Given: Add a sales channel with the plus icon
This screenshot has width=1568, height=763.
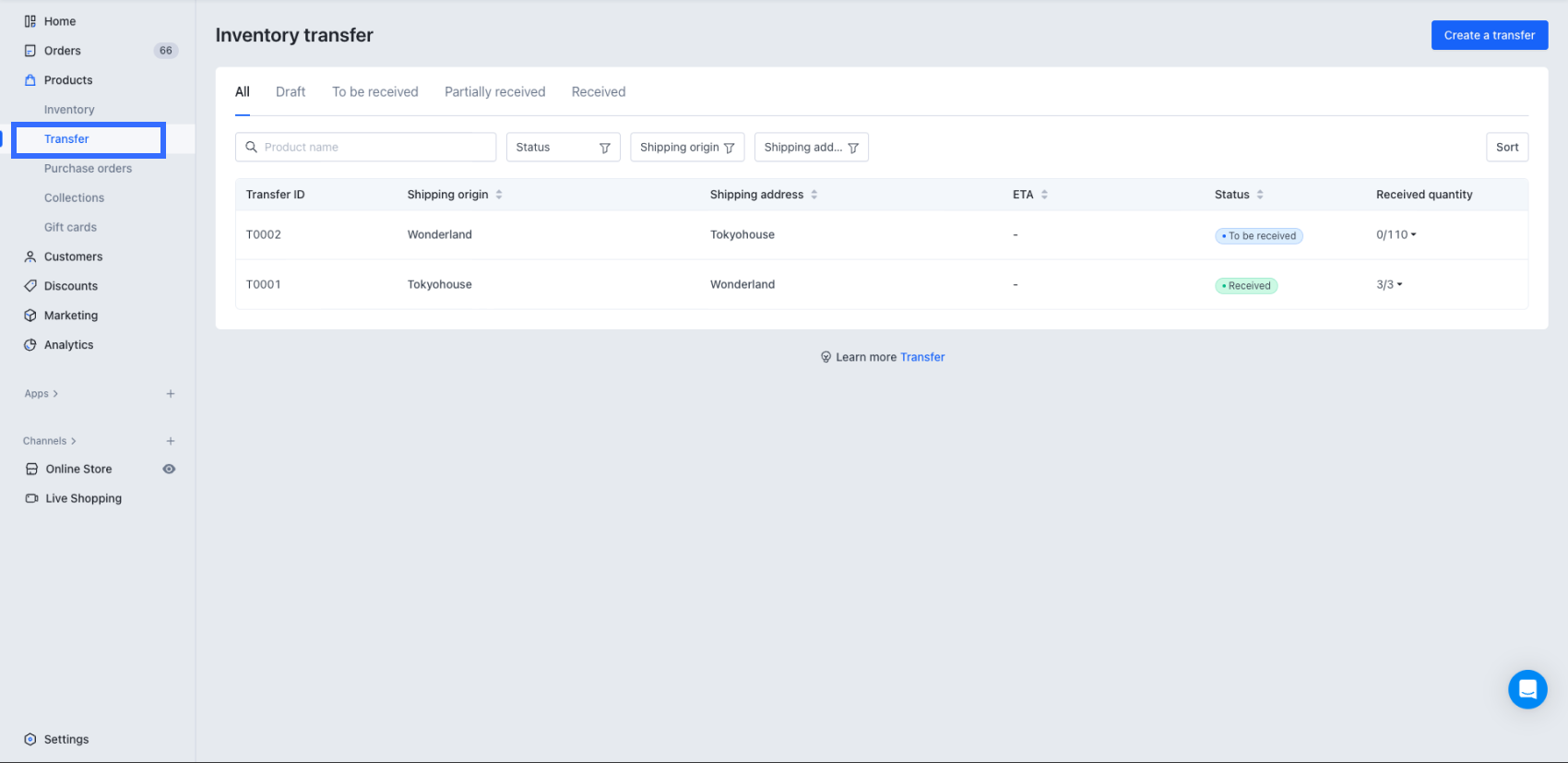Looking at the screenshot, I should [171, 441].
